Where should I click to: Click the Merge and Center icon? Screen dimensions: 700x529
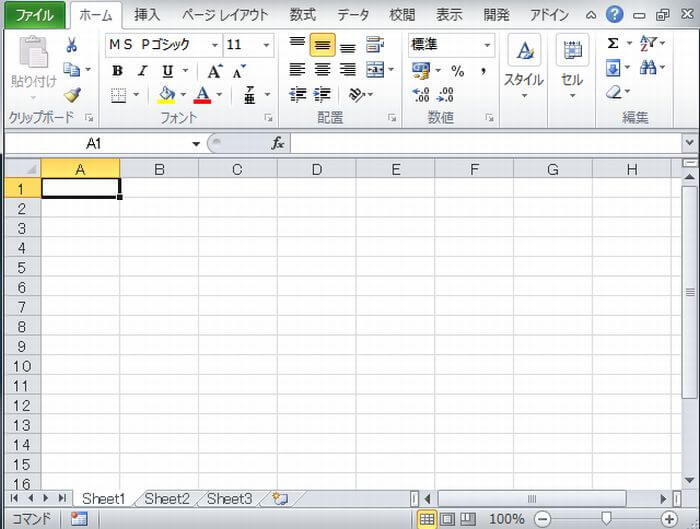pos(375,70)
